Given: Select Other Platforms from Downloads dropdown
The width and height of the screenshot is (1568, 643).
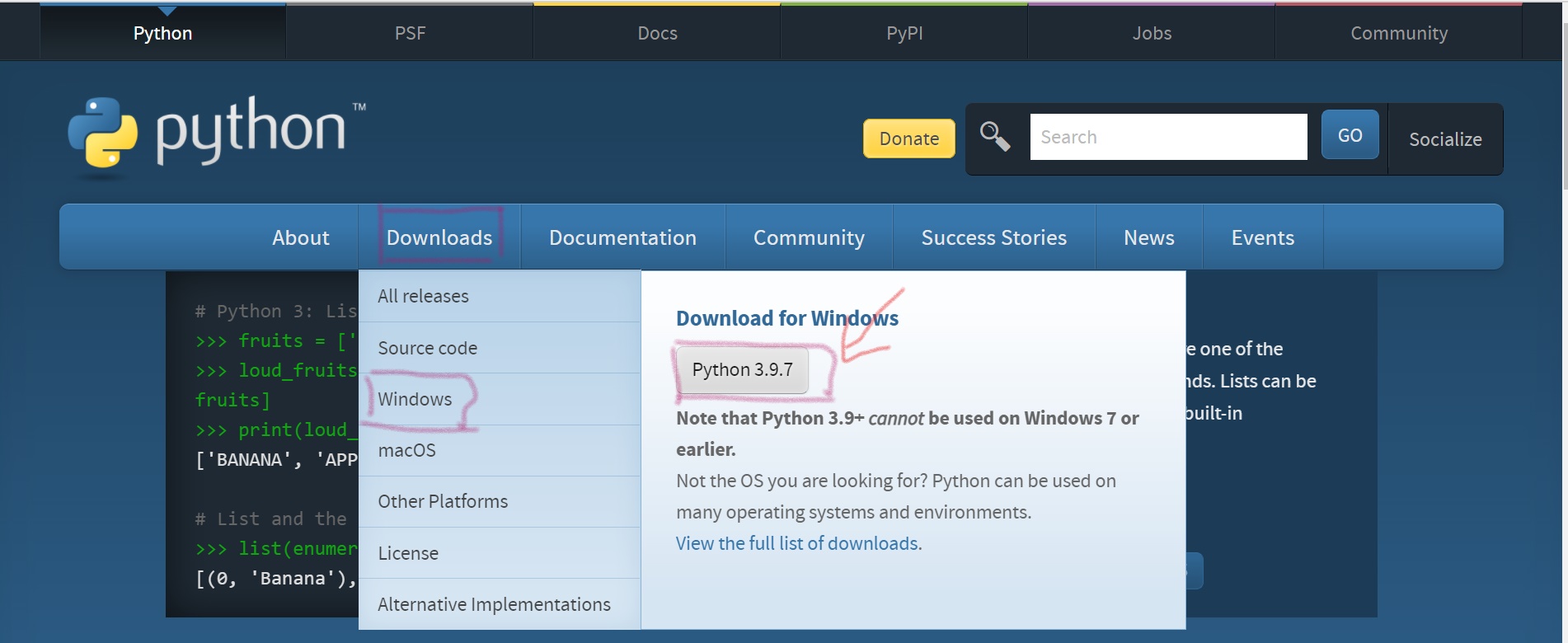Looking at the screenshot, I should click(x=500, y=501).
